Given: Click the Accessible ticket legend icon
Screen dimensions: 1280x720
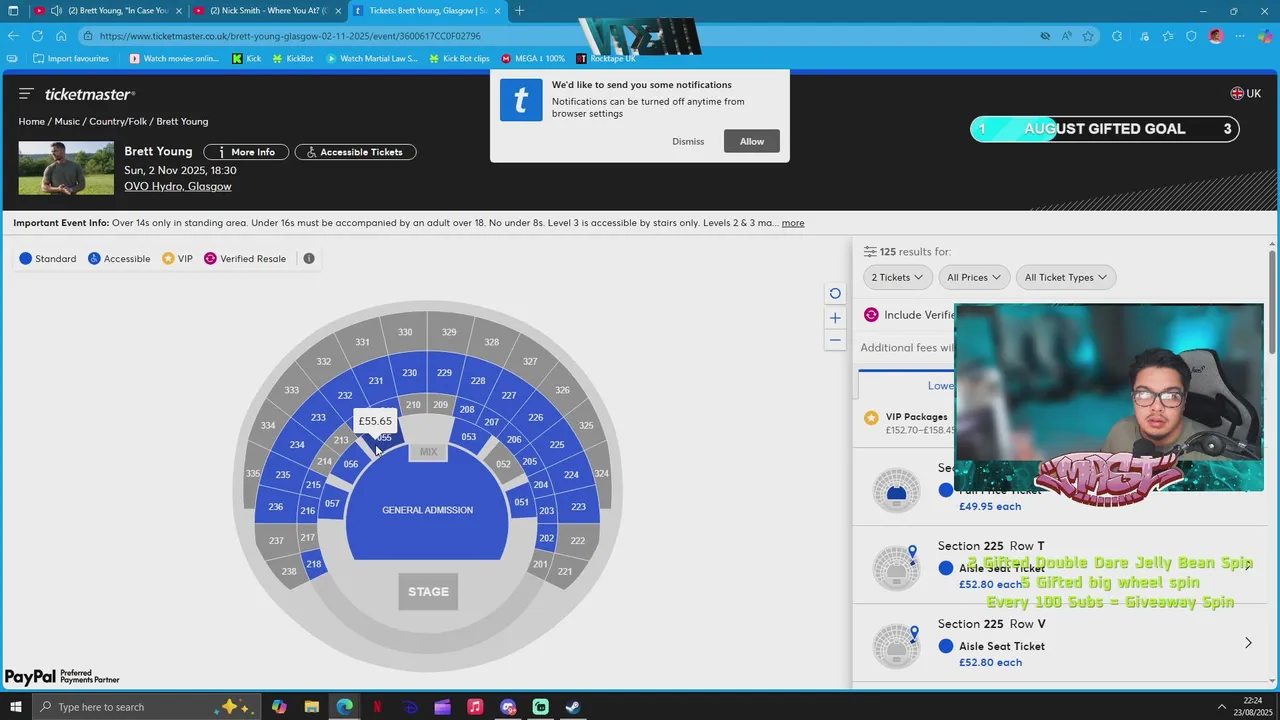Looking at the screenshot, I should tap(94, 258).
